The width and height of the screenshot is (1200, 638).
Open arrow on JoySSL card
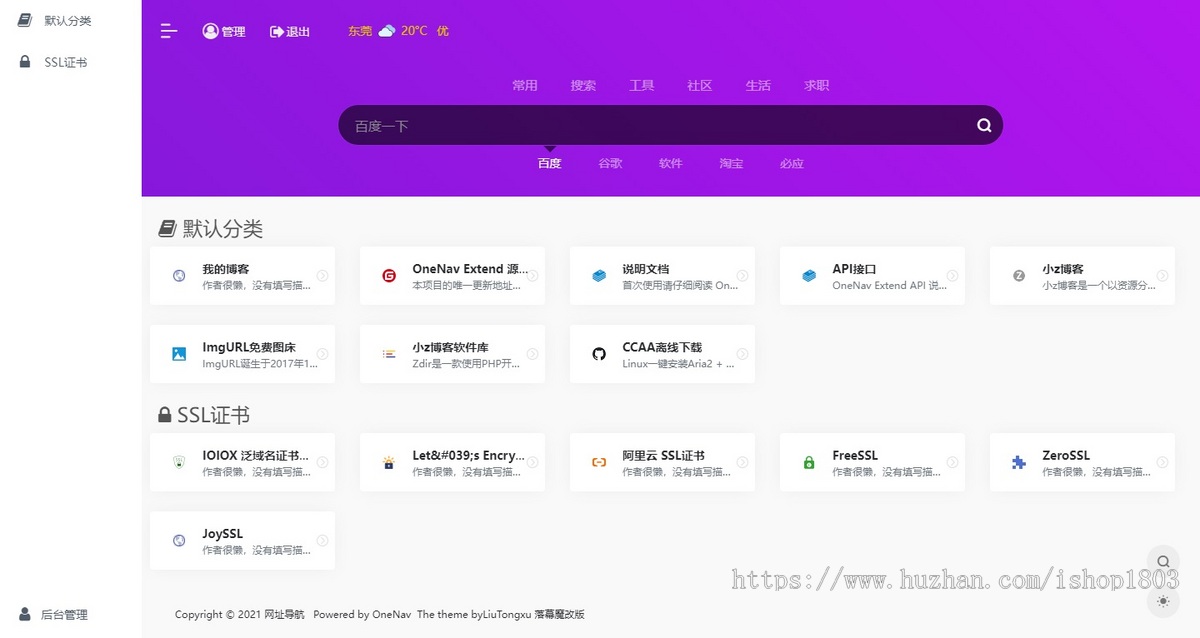(322, 541)
